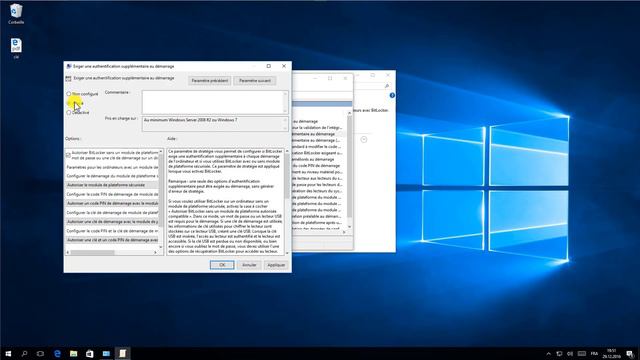
Task: Open the Action Center notifications icon
Action: [x=631, y=353]
